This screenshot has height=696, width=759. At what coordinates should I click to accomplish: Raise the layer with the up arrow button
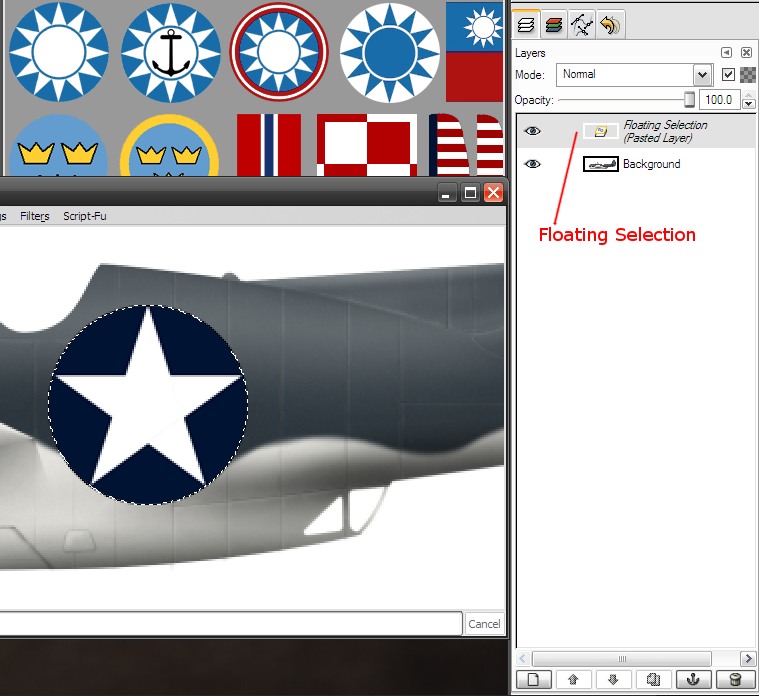pos(574,680)
